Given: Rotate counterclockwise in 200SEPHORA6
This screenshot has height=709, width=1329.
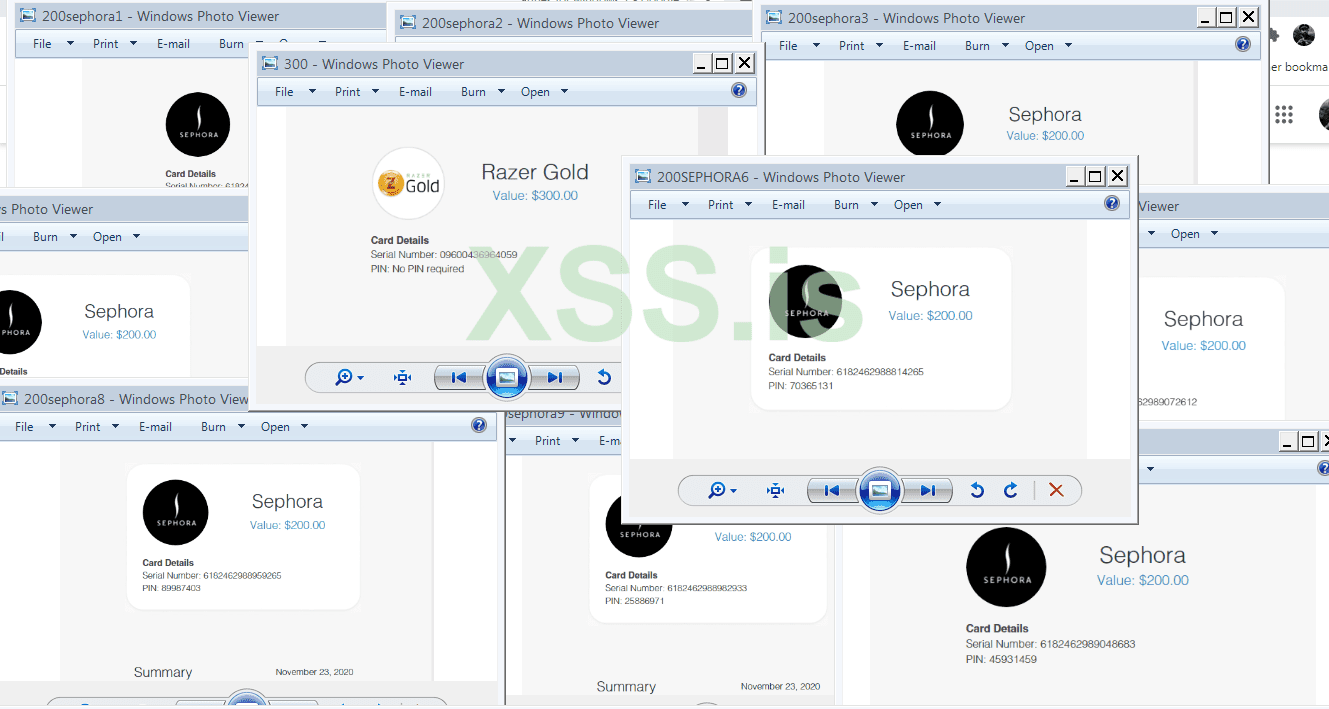Looking at the screenshot, I should [x=977, y=490].
